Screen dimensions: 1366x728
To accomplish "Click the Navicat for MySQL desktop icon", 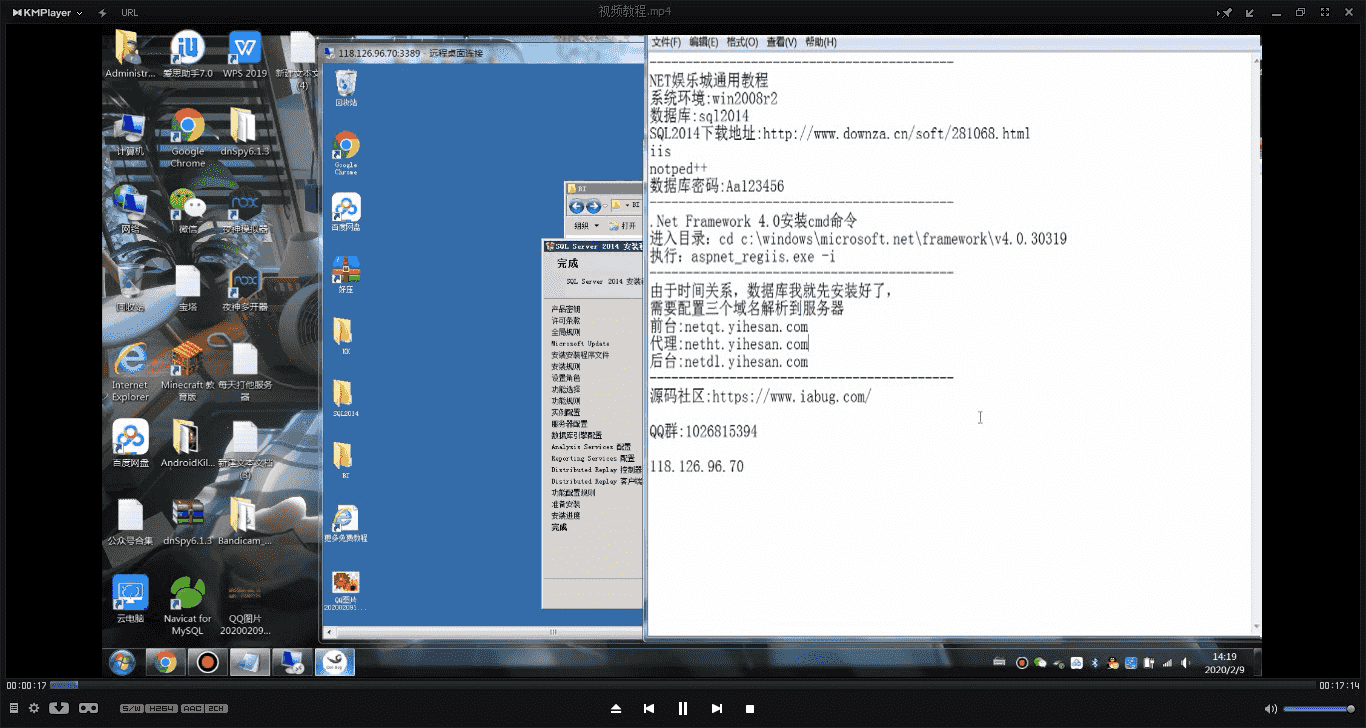I will 187,605.
